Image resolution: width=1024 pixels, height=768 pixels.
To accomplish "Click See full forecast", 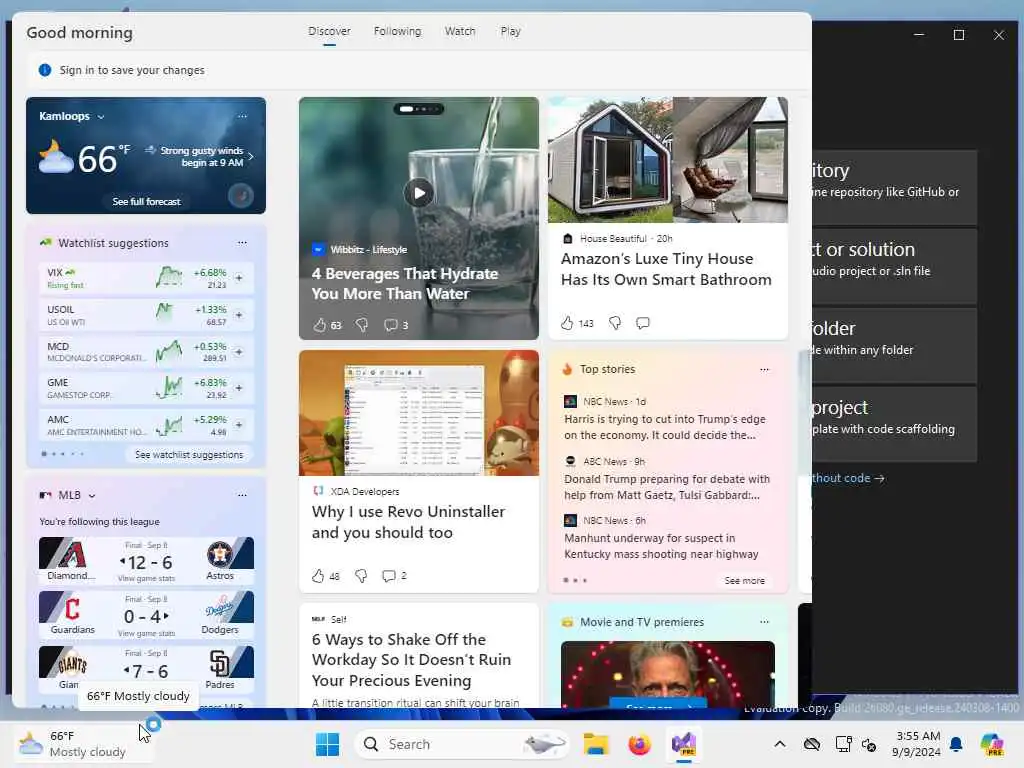I will point(146,201).
